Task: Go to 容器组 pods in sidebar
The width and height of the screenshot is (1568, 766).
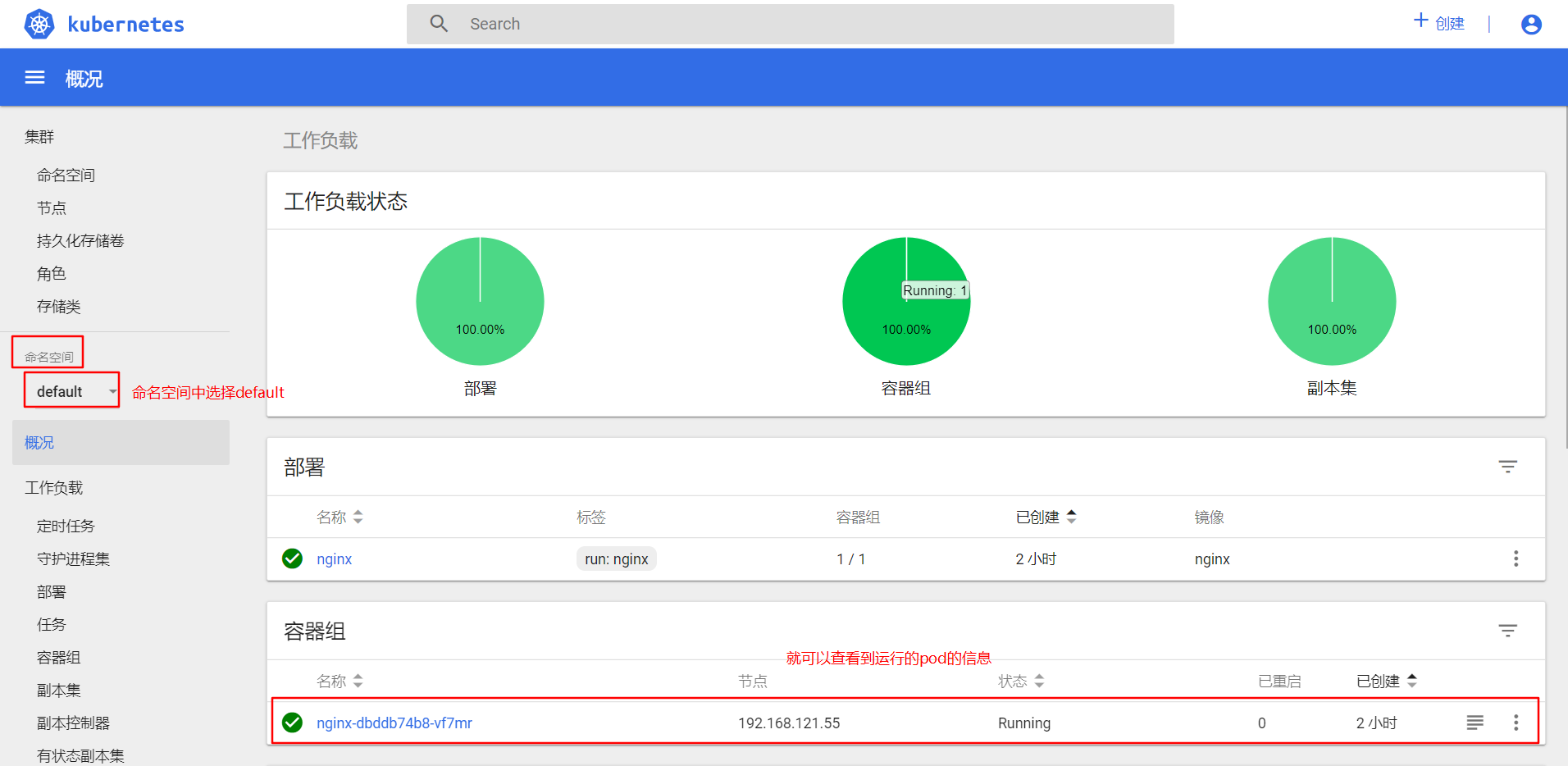Action: pos(59,658)
